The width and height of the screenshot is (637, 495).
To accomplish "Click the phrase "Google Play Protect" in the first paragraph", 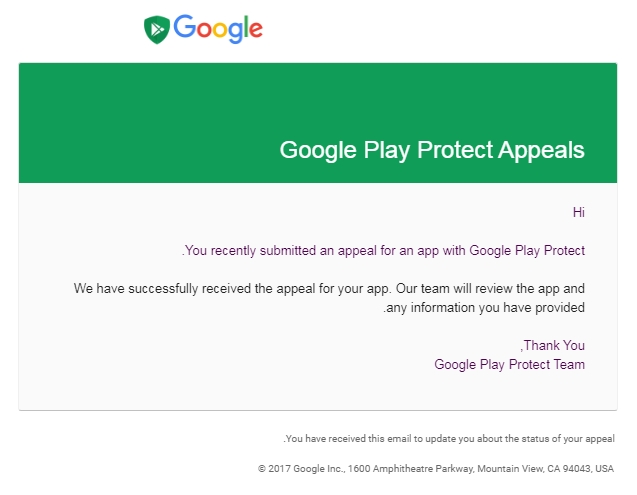I will tap(527, 250).
